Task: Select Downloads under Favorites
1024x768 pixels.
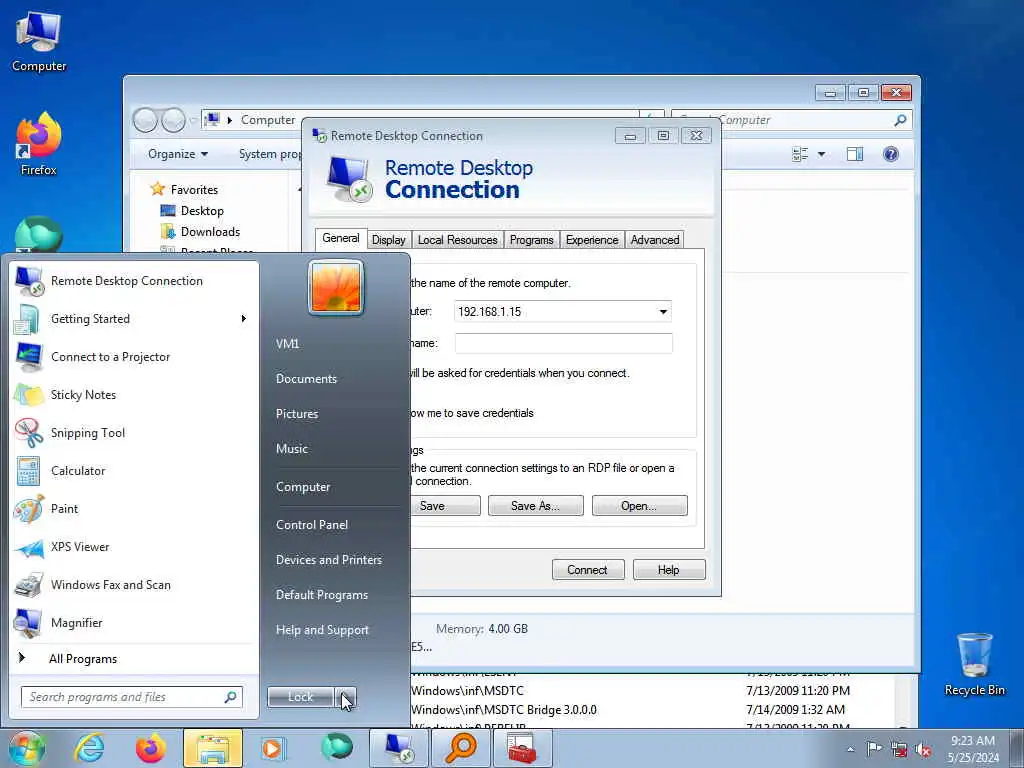Action: point(200,232)
